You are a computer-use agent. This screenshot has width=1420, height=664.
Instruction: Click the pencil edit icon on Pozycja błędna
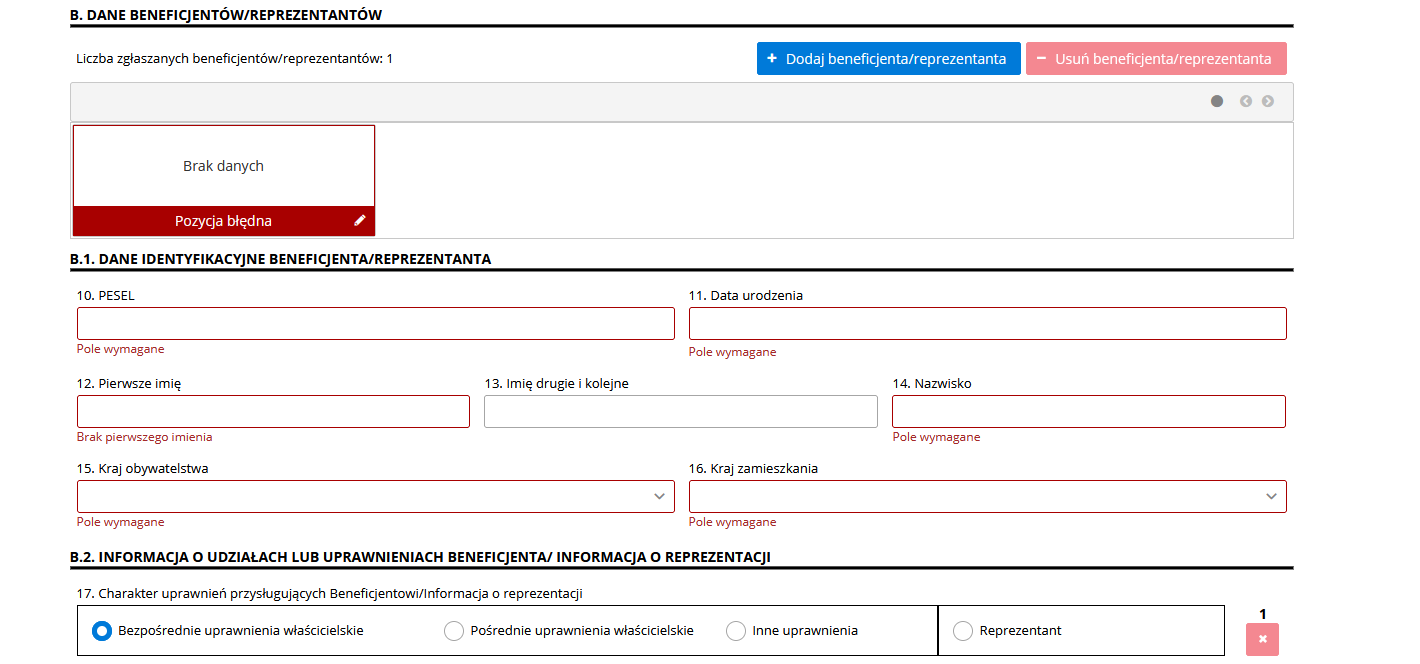click(x=360, y=220)
